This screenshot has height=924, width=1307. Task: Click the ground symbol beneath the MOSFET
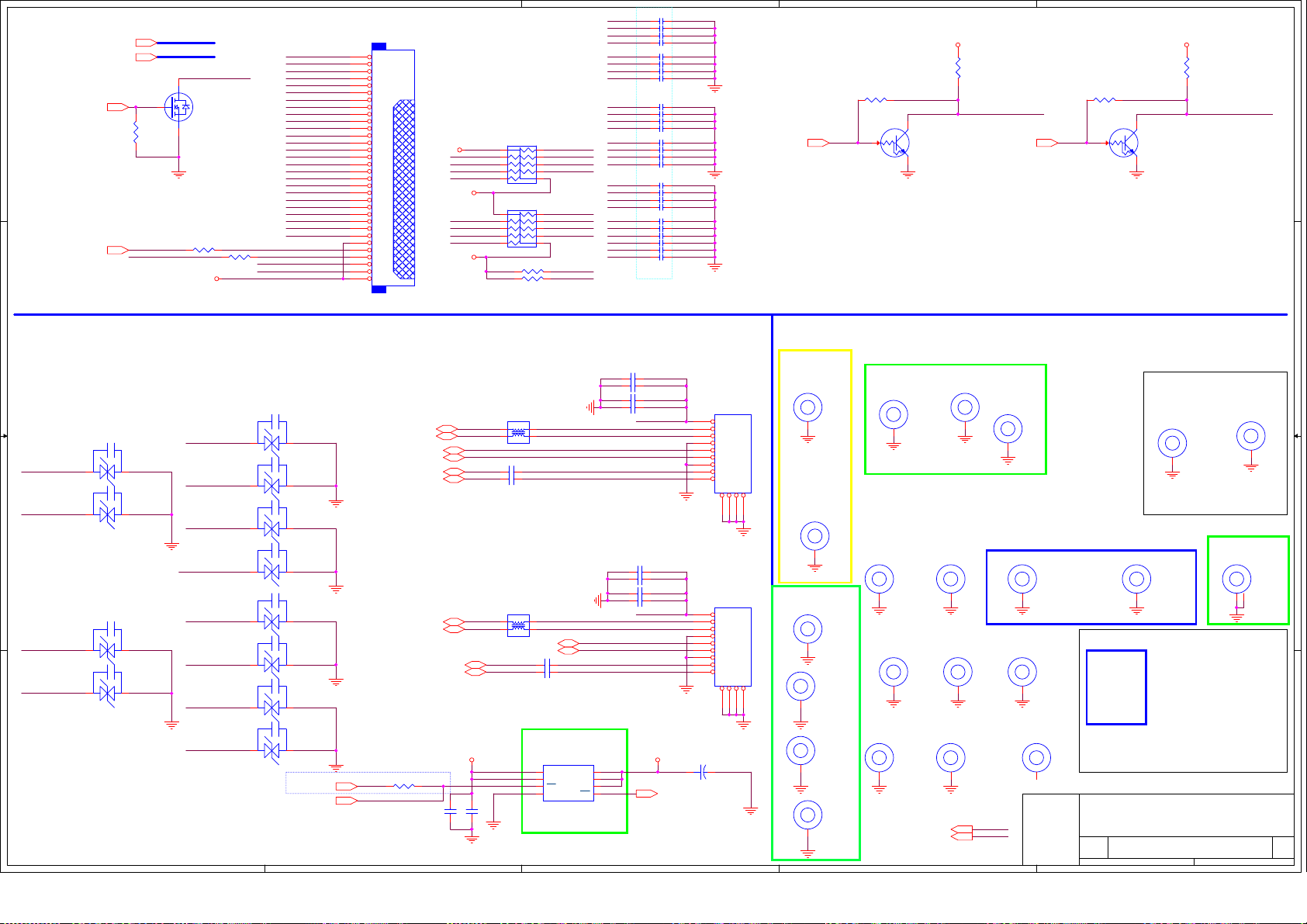coord(178,175)
